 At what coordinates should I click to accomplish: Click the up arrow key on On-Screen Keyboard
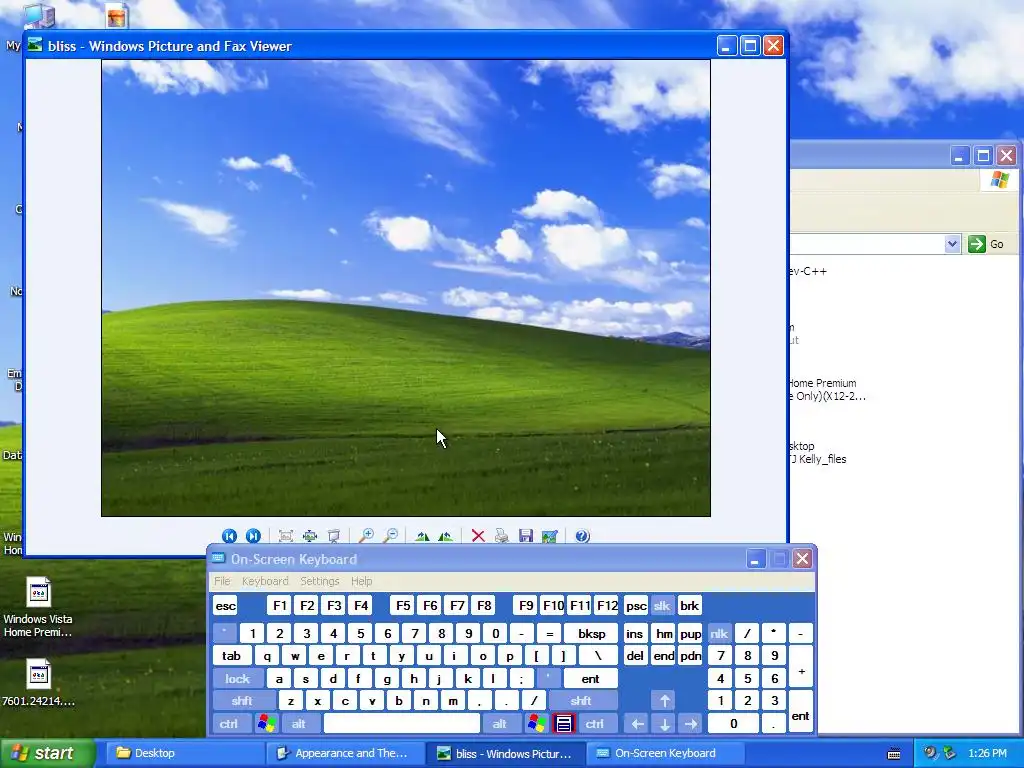click(664, 701)
